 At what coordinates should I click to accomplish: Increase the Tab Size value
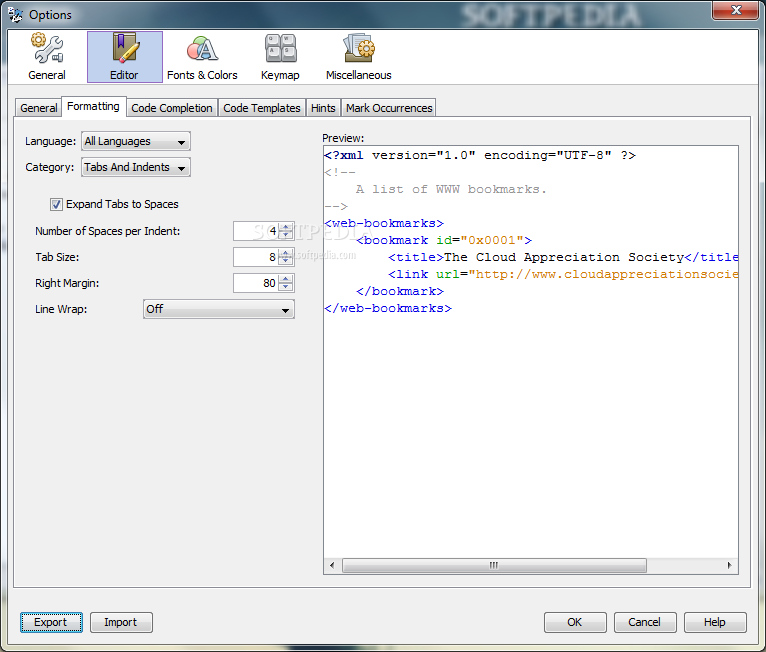[286, 252]
